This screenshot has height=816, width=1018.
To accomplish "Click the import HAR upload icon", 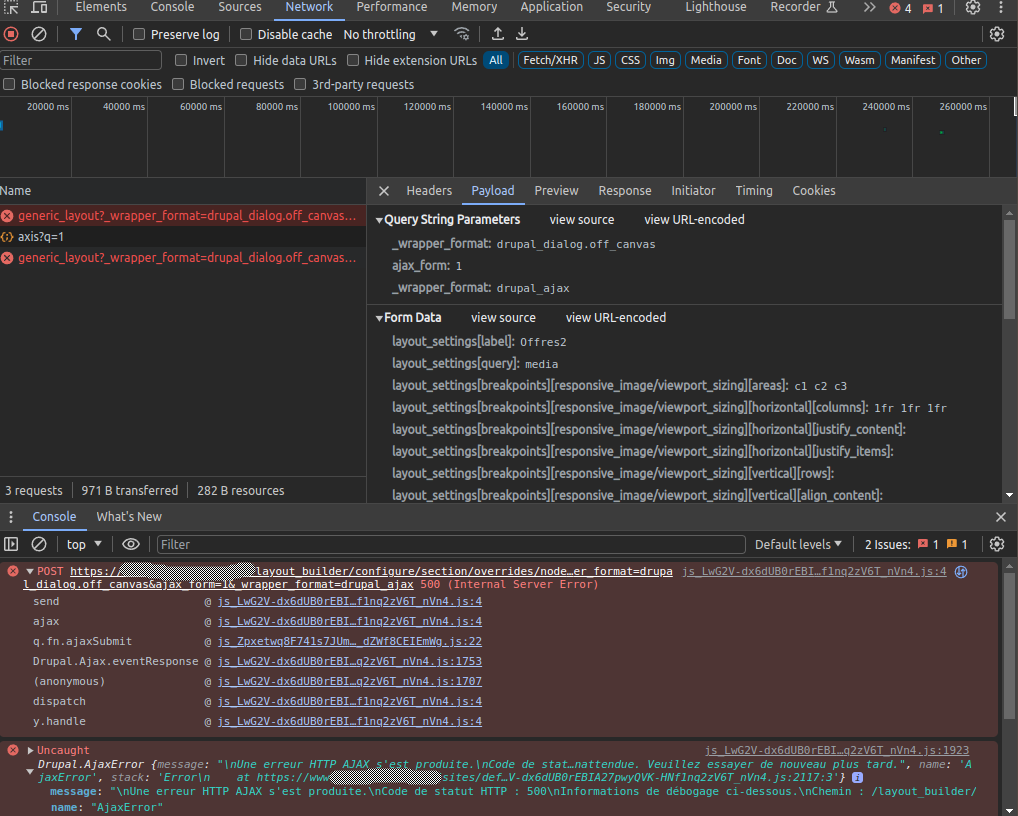I will [x=497, y=34].
